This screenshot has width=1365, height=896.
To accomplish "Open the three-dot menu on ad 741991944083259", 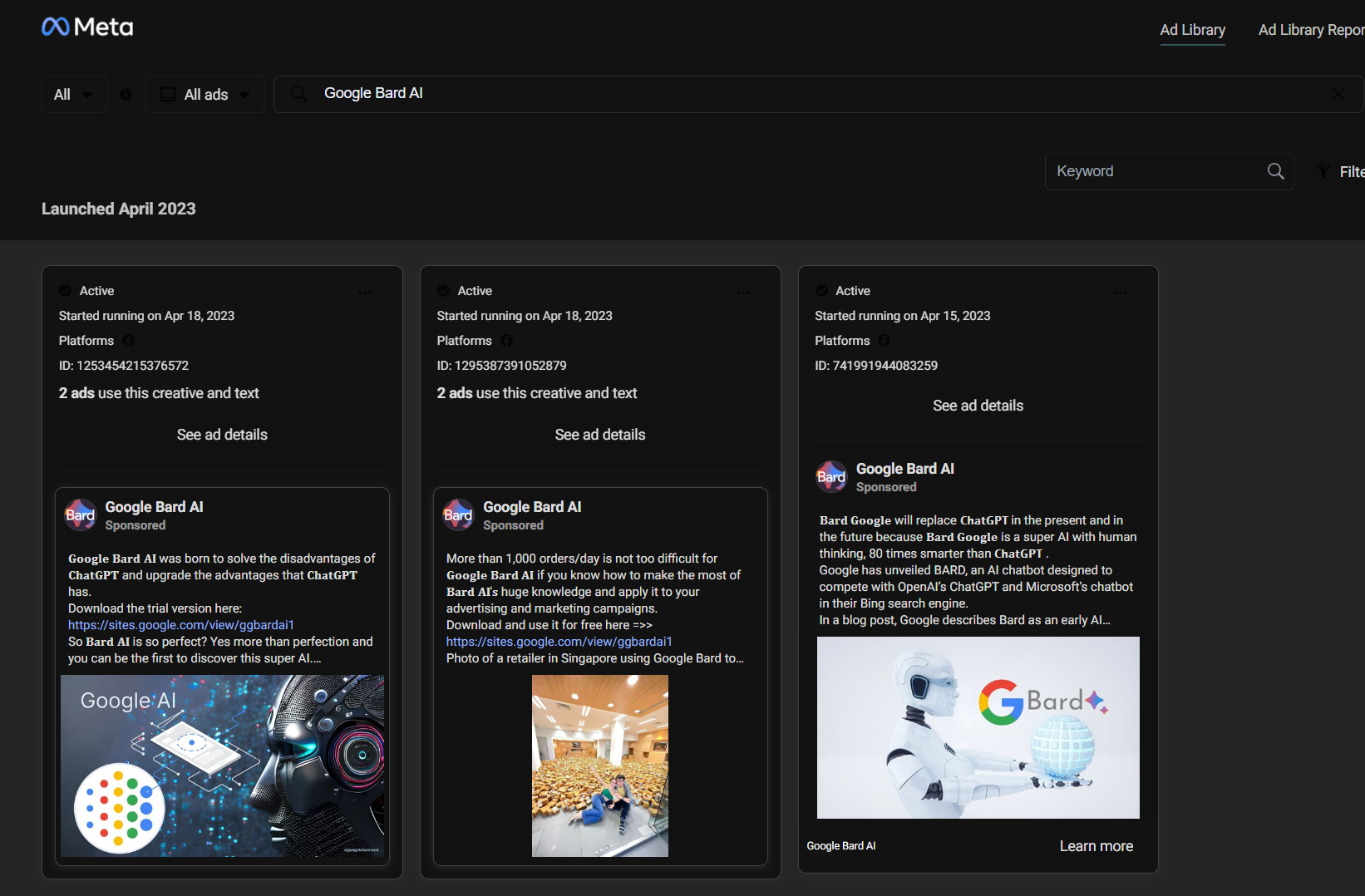I will click(1121, 293).
